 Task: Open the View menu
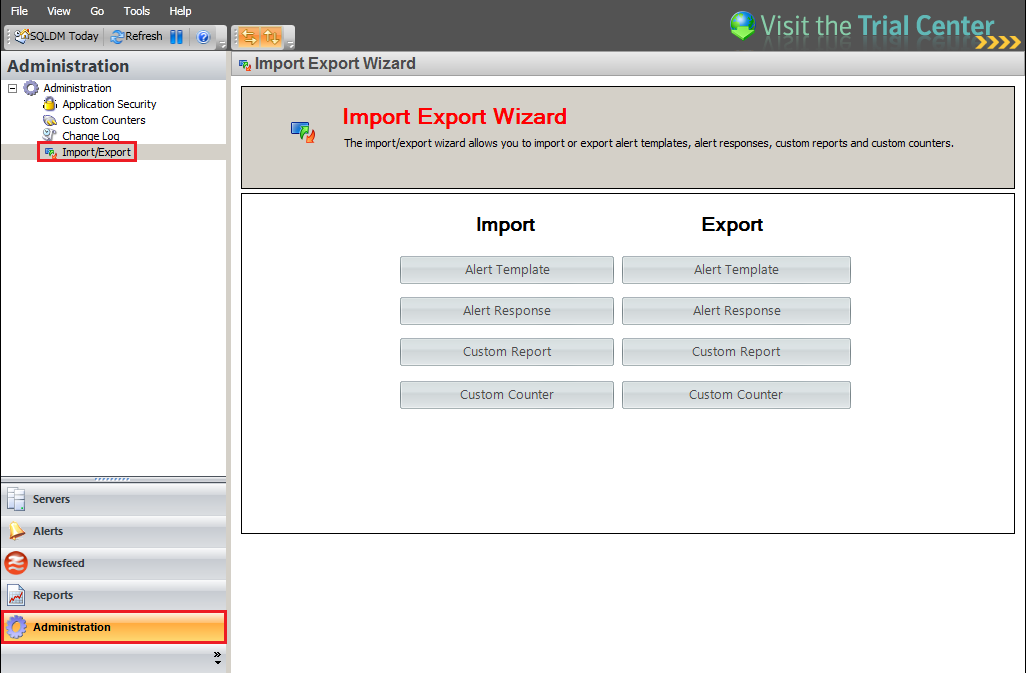pos(58,11)
